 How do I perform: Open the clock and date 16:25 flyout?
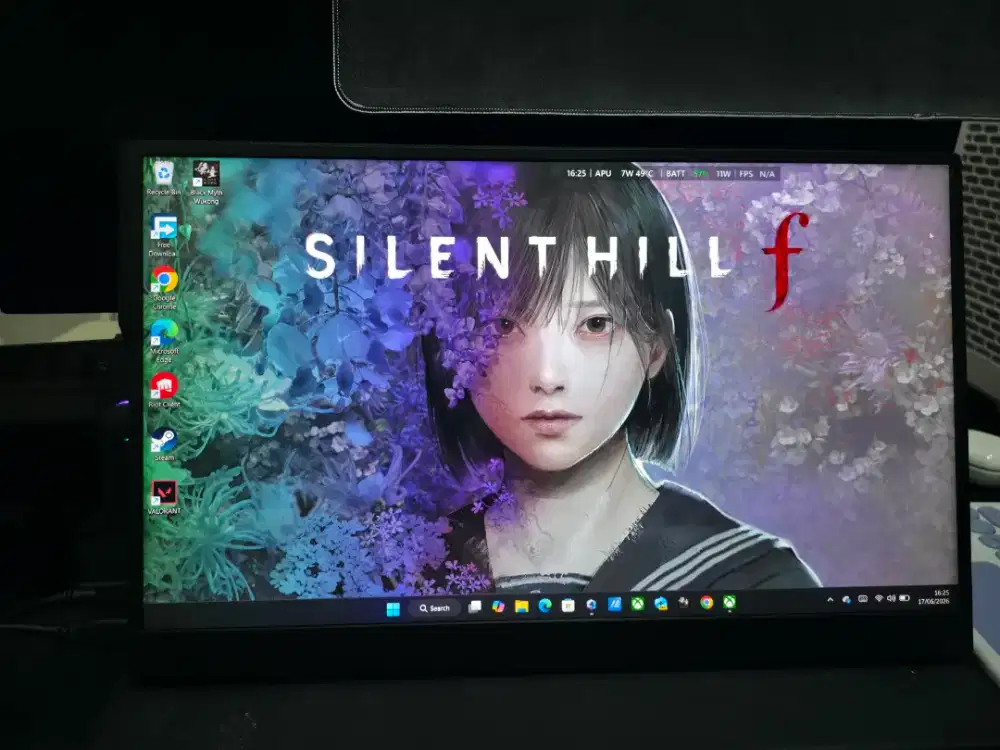[934, 597]
